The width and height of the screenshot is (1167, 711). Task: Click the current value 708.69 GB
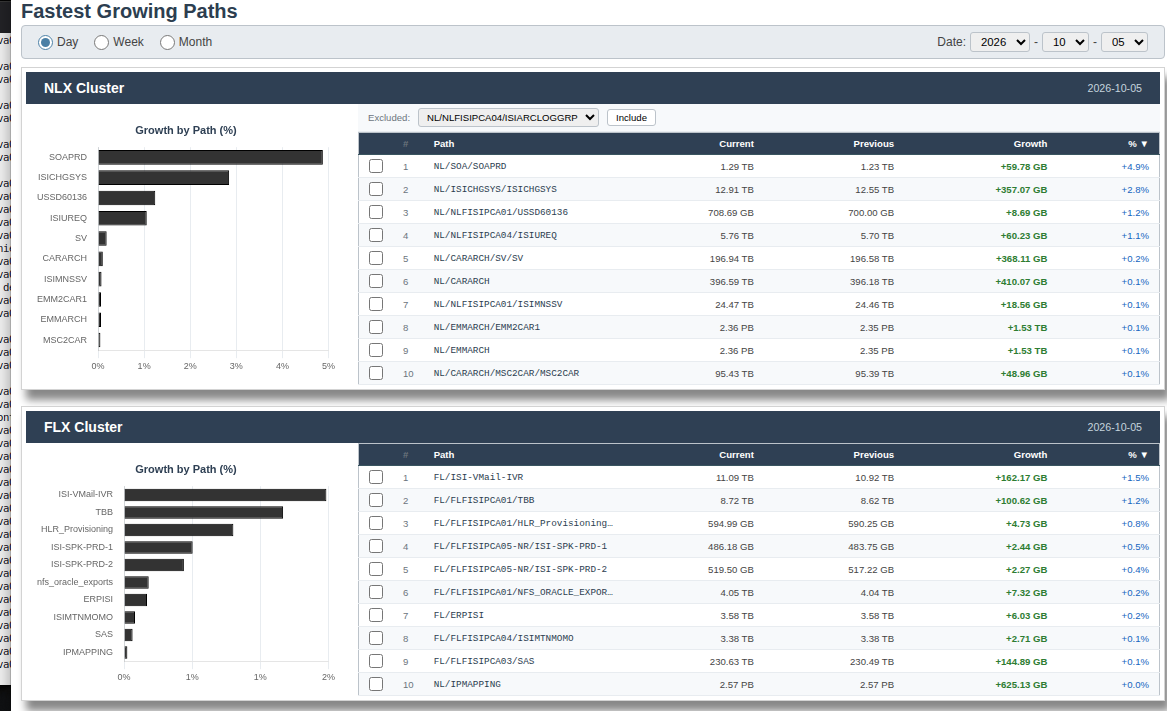pyautogui.click(x=731, y=213)
